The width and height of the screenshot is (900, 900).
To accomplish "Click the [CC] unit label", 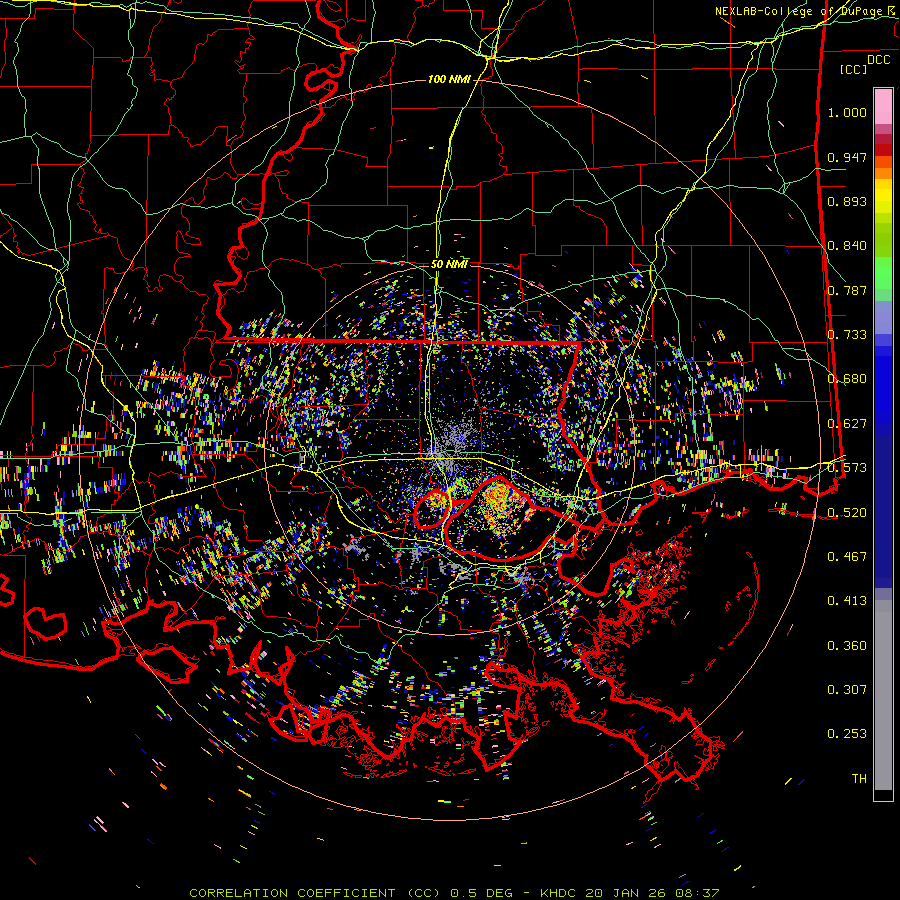I will (x=854, y=69).
